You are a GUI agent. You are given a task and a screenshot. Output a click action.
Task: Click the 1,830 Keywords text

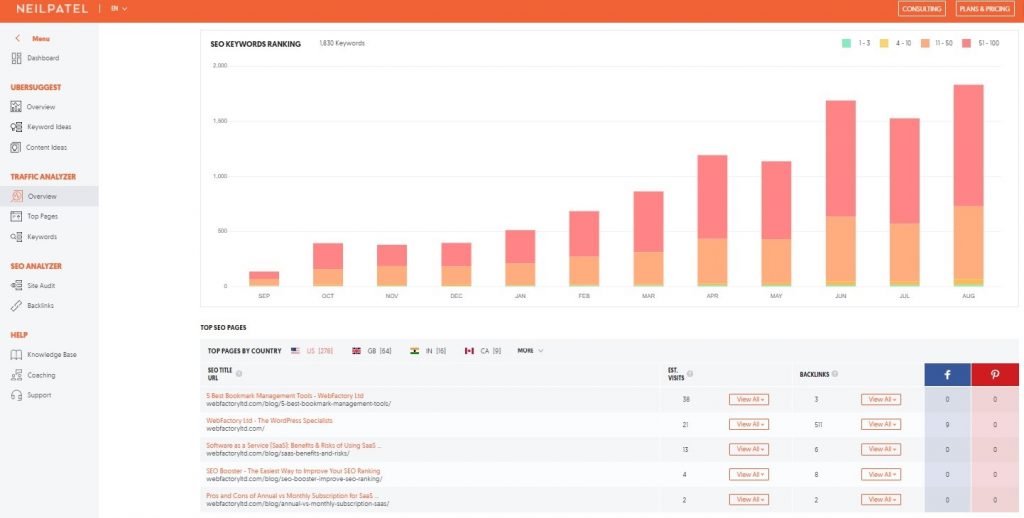click(342, 43)
